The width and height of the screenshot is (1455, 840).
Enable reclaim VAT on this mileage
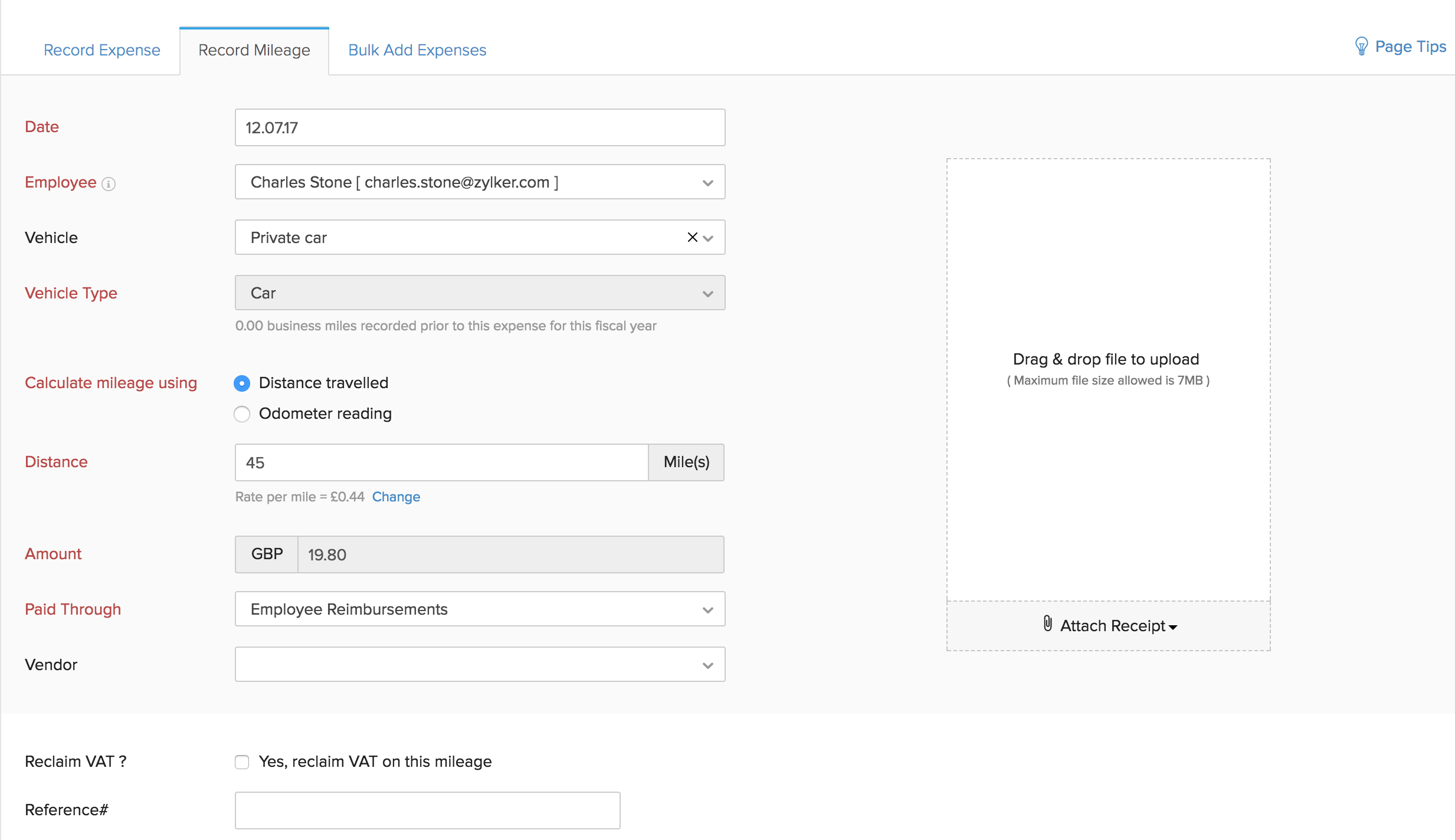[x=242, y=762]
